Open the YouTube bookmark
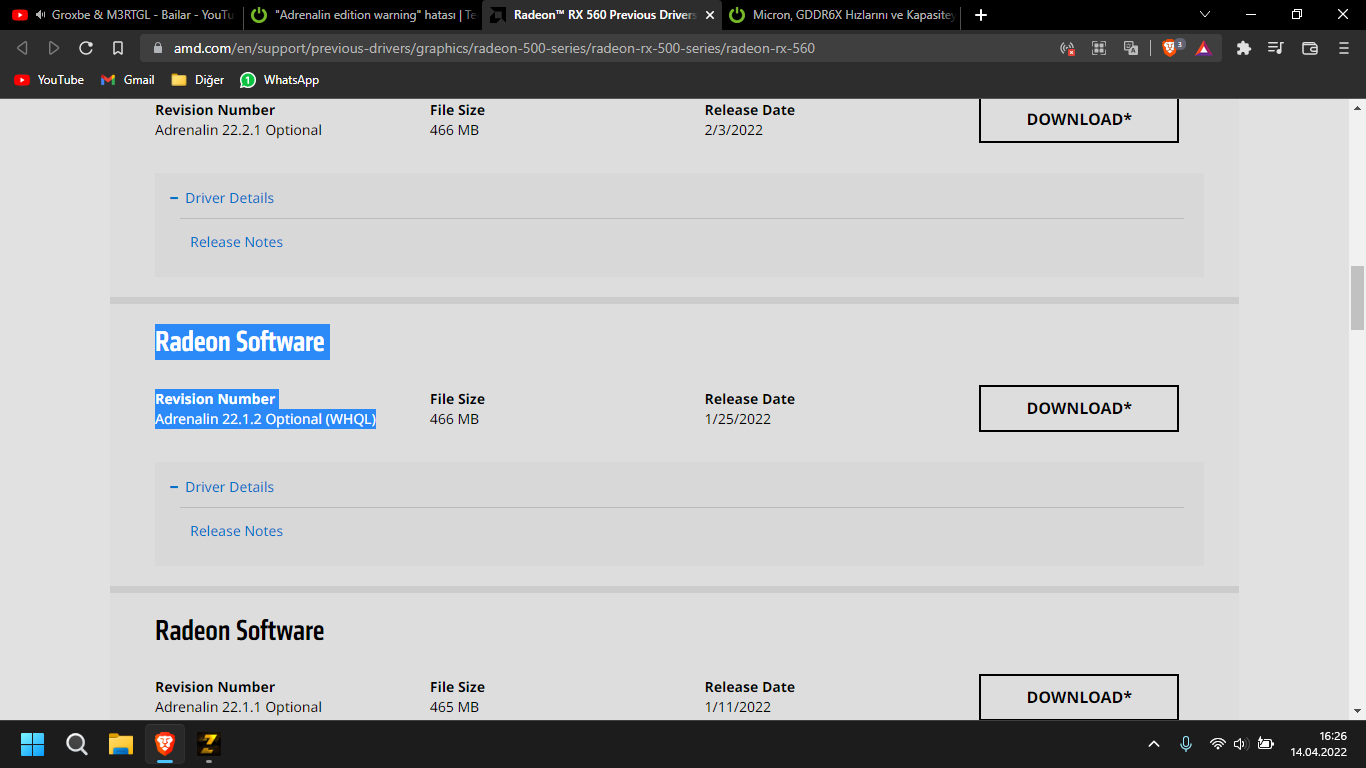This screenshot has width=1366, height=768. (49, 80)
